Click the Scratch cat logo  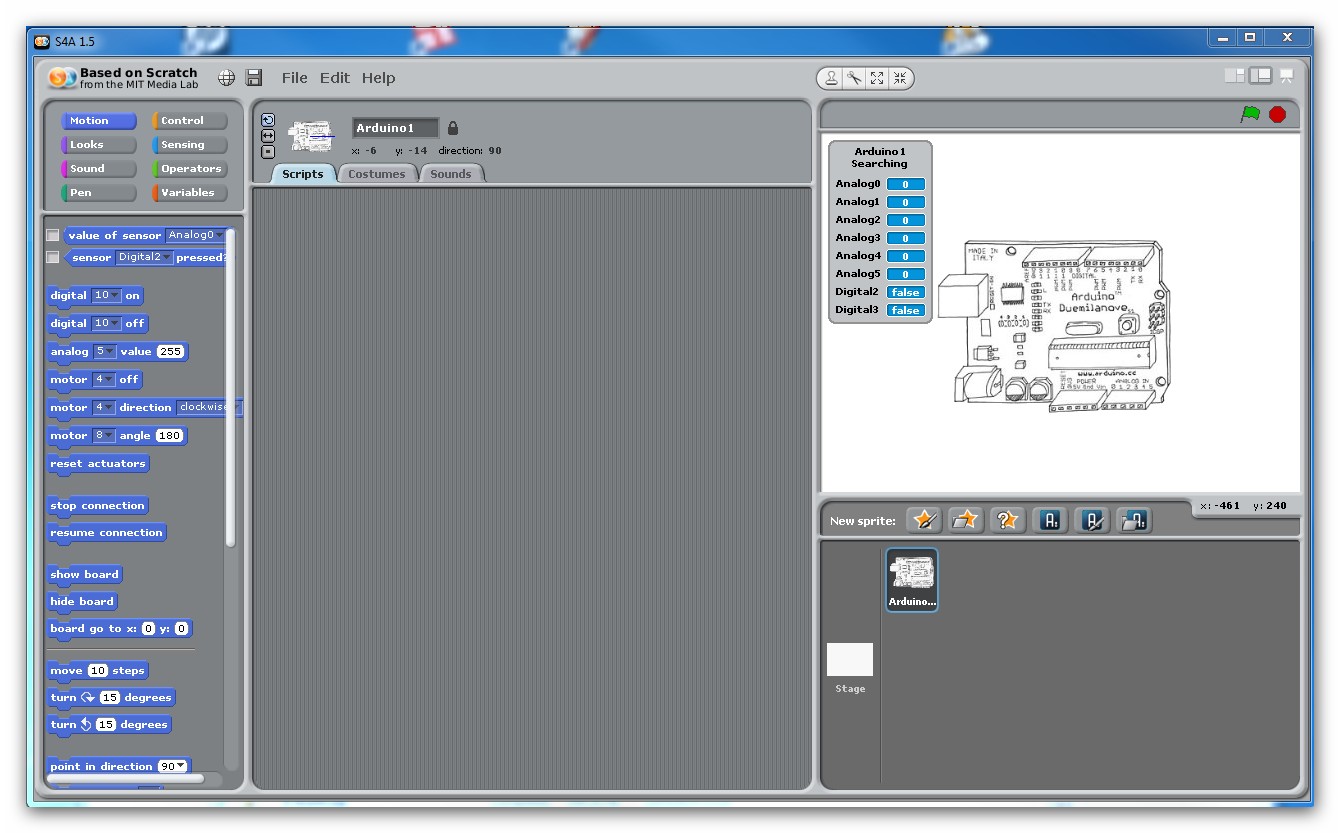[62, 78]
